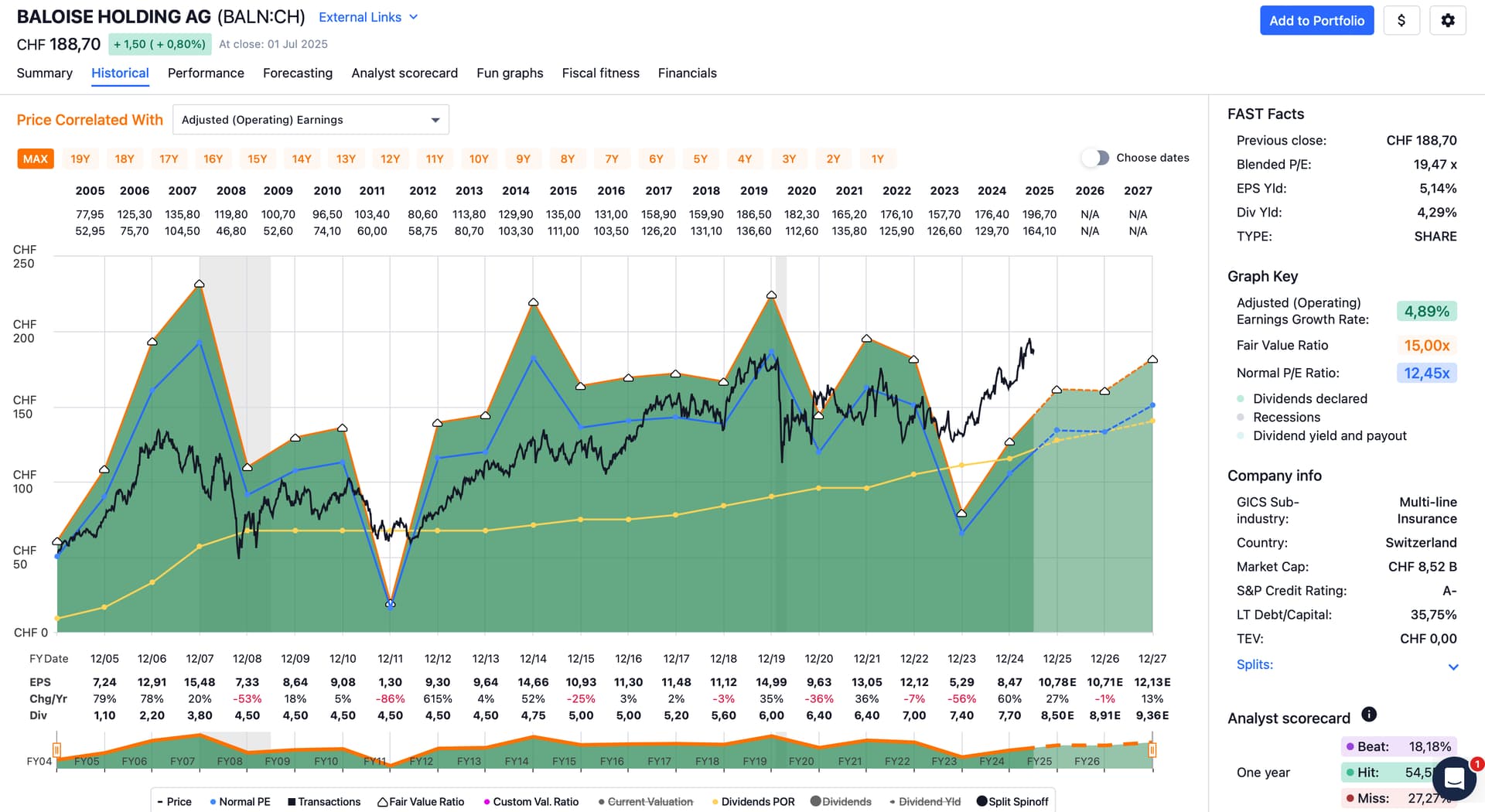Click the 12/11 fair value low marker
This screenshot has width=1485, height=812.
pyautogui.click(x=391, y=603)
